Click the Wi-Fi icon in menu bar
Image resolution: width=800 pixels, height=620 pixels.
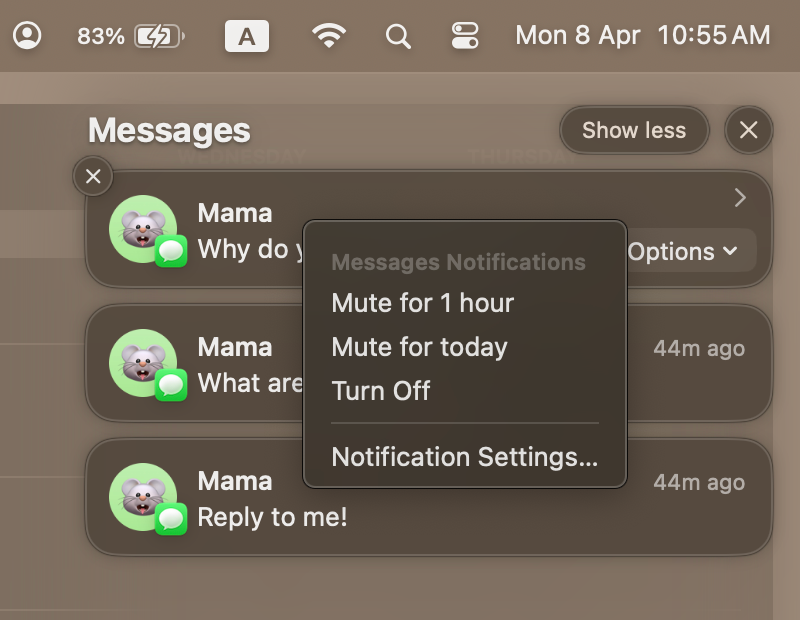328,36
